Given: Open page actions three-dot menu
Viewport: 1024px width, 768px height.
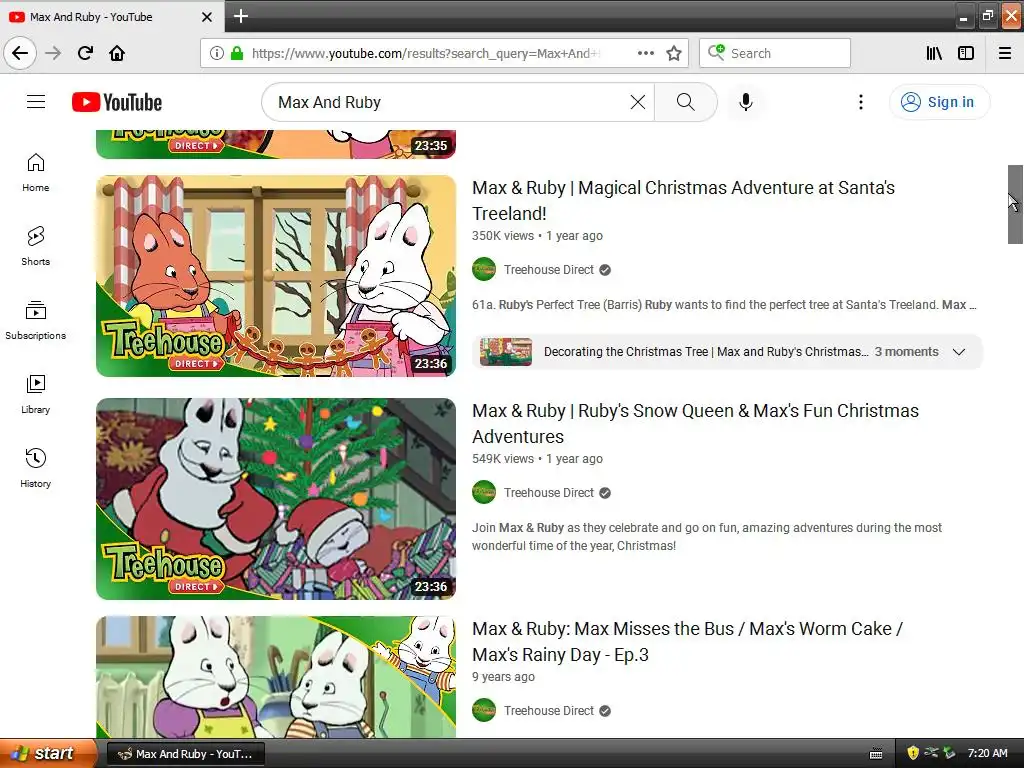Looking at the screenshot, I should click(x=646, y=53).
